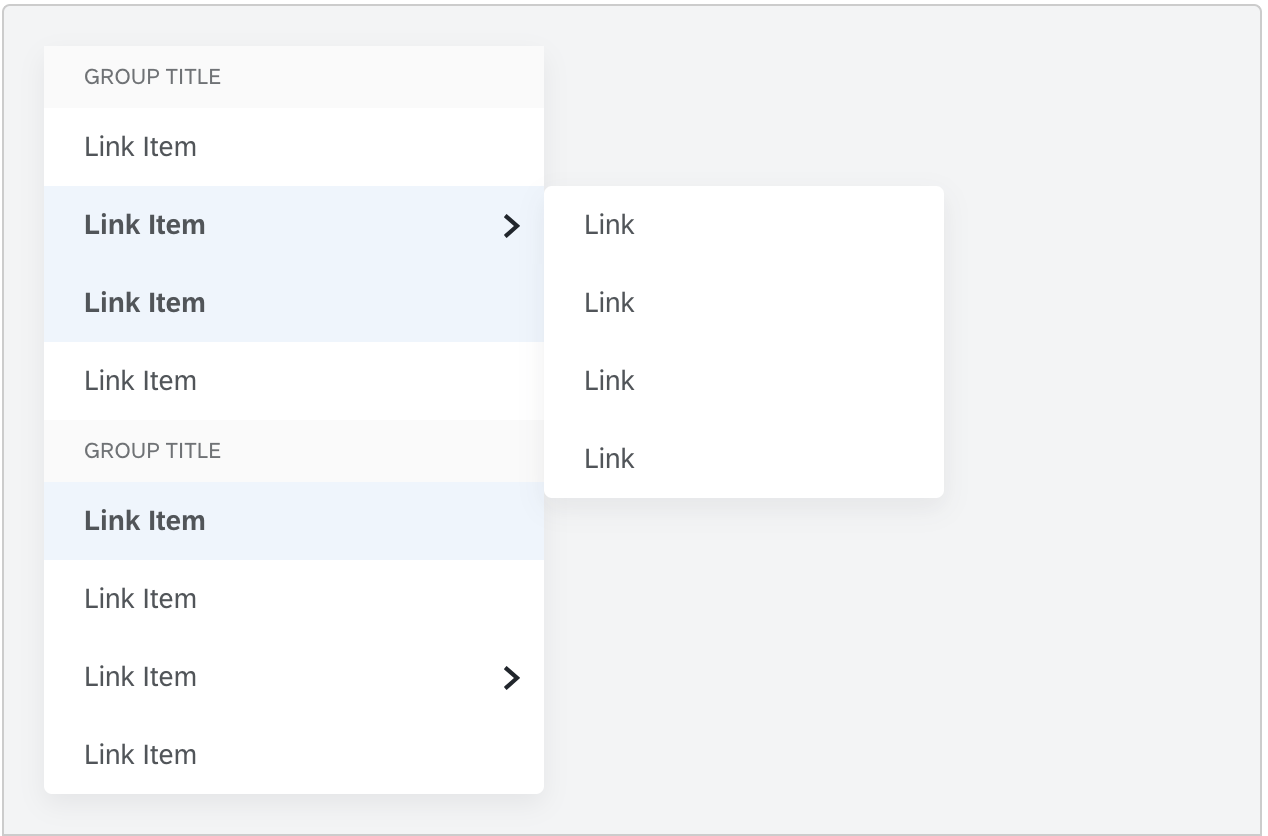
Task: Click empty gray canvas right of submenu
Action: click(1100, 340)
